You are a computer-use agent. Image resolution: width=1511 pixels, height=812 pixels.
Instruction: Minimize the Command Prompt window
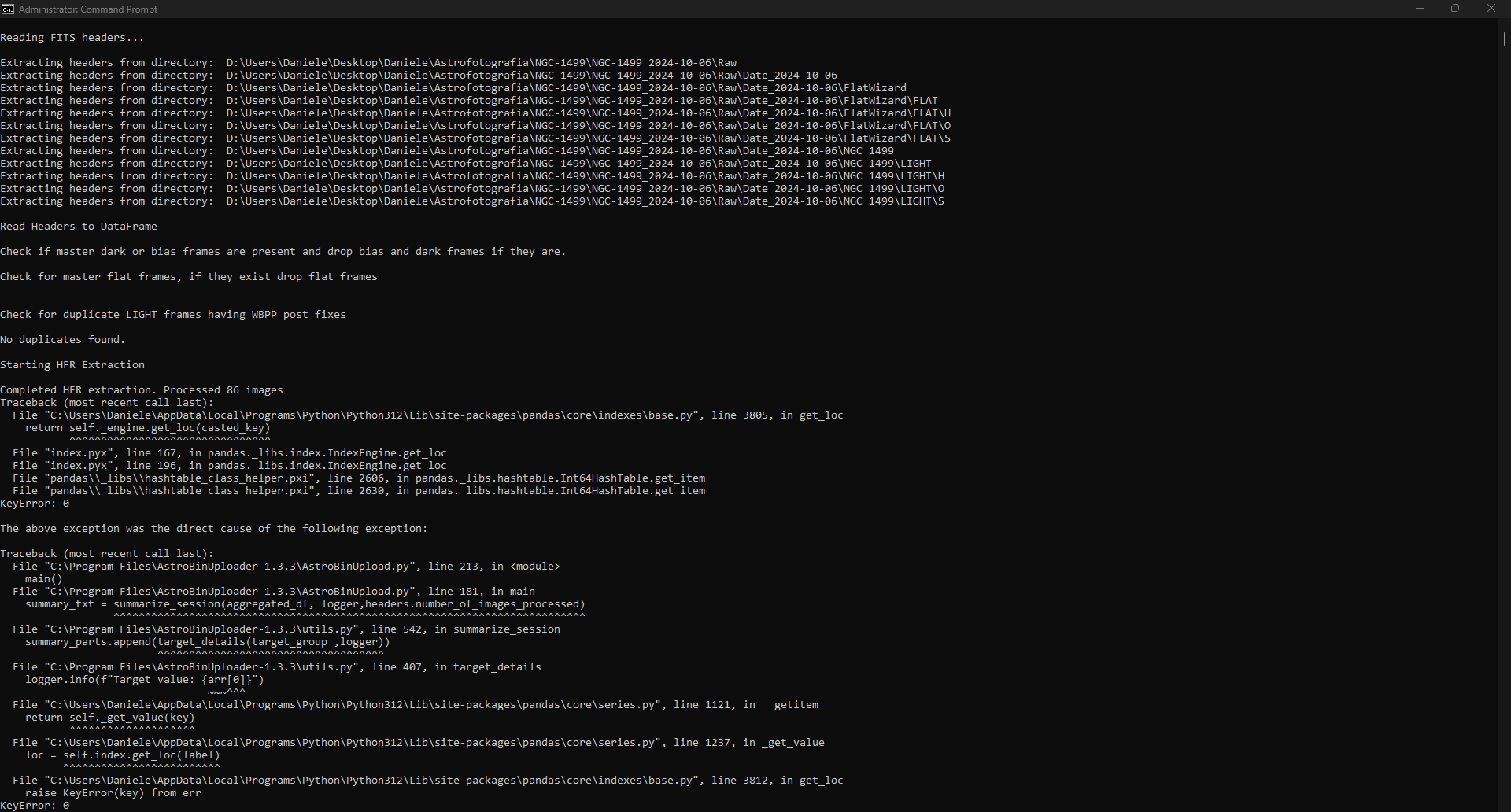coord(1420,9)
